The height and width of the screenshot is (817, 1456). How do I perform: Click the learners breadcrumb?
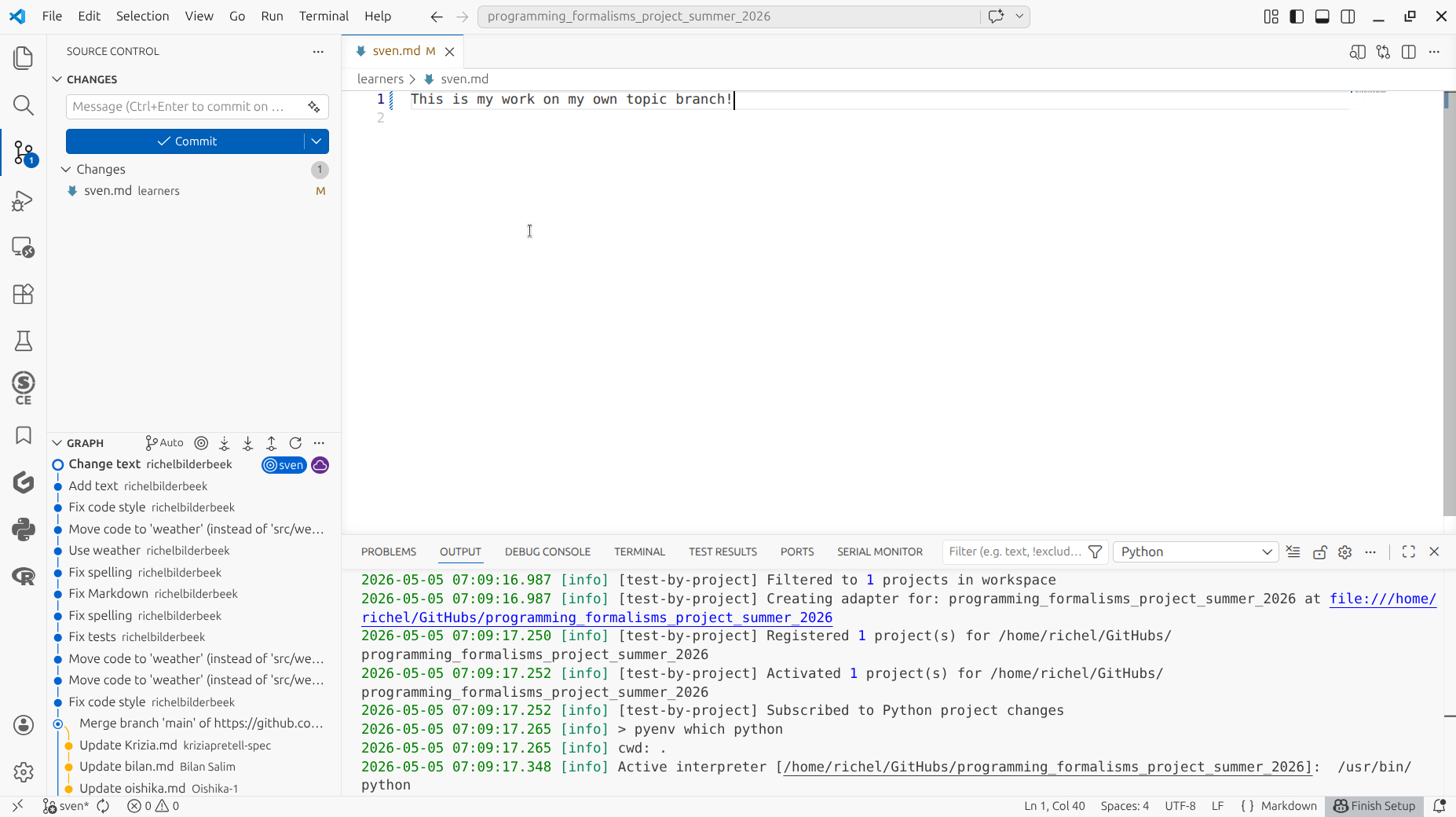coord(380,79)
